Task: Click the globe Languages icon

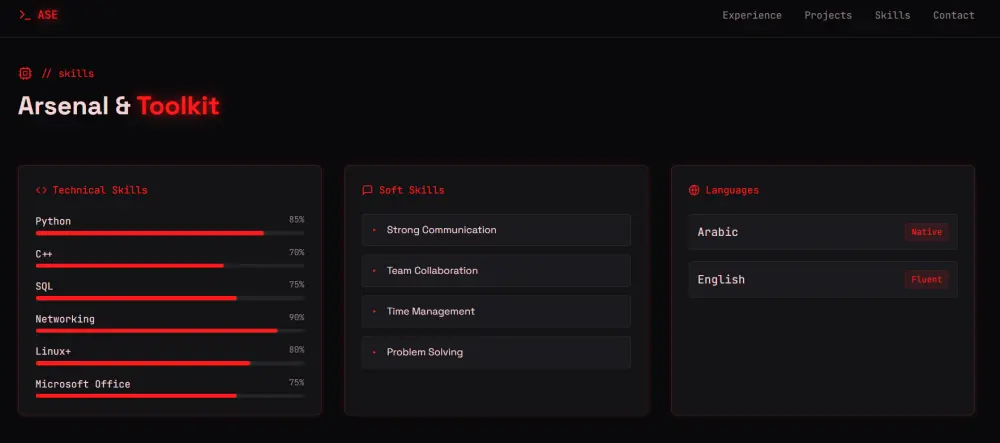Action: click(x=694, y=190)
